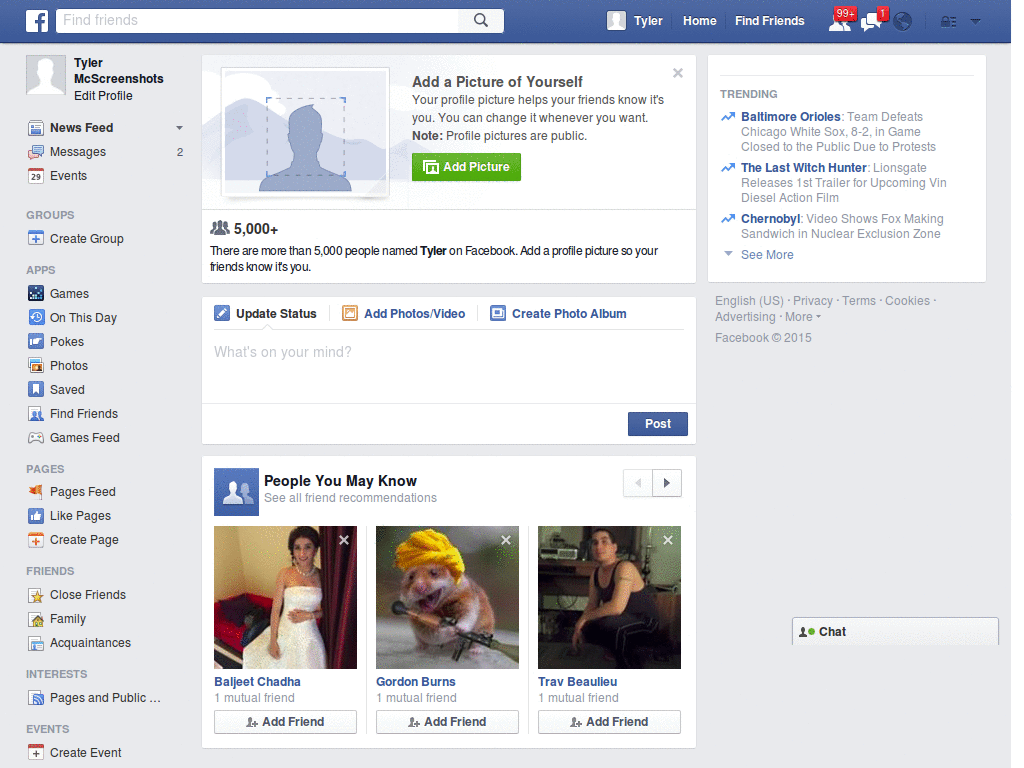Open the notifications globe icon
The height and width of the screenshot is (768, 1024).
pos(903,22)
